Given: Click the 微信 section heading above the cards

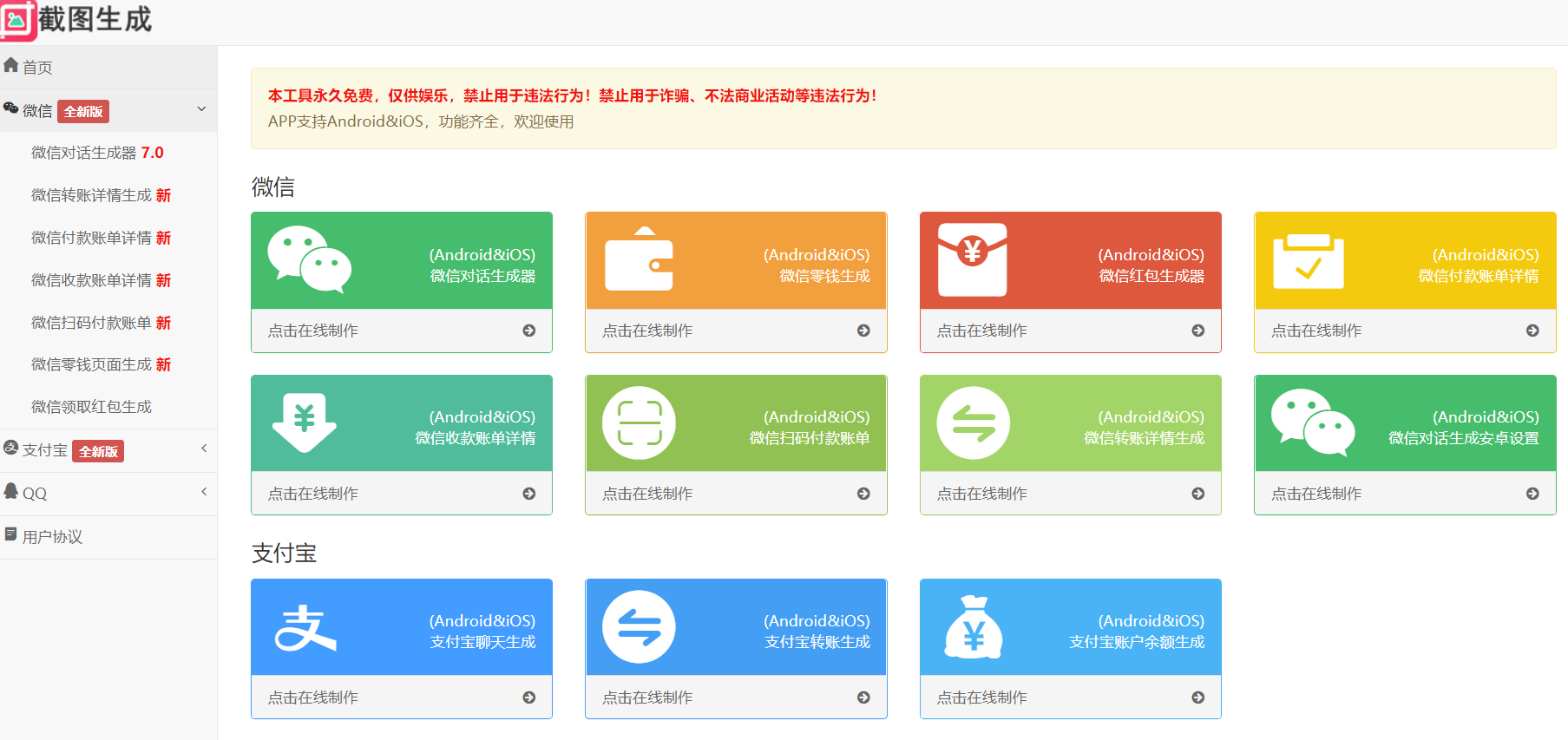Looking at the screenshot, I should click(273, 187).
